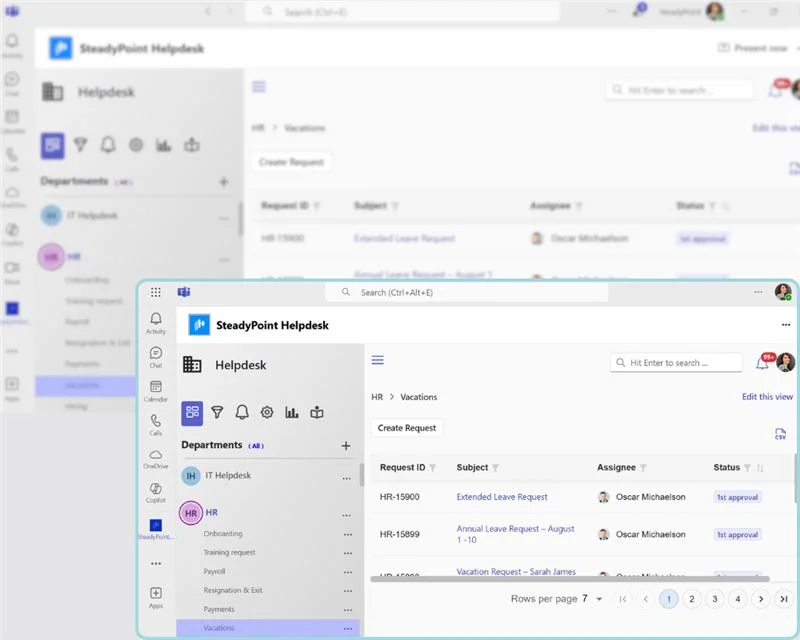Open IT Helpdesk department options menu
This screenshot has height=640, width=800.
pos(346,478)
